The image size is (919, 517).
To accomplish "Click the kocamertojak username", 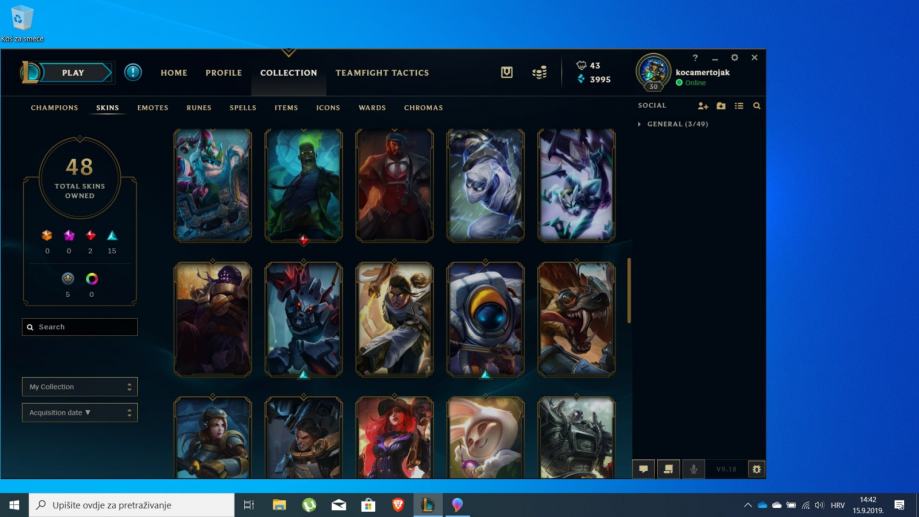I will click(702, 73).
